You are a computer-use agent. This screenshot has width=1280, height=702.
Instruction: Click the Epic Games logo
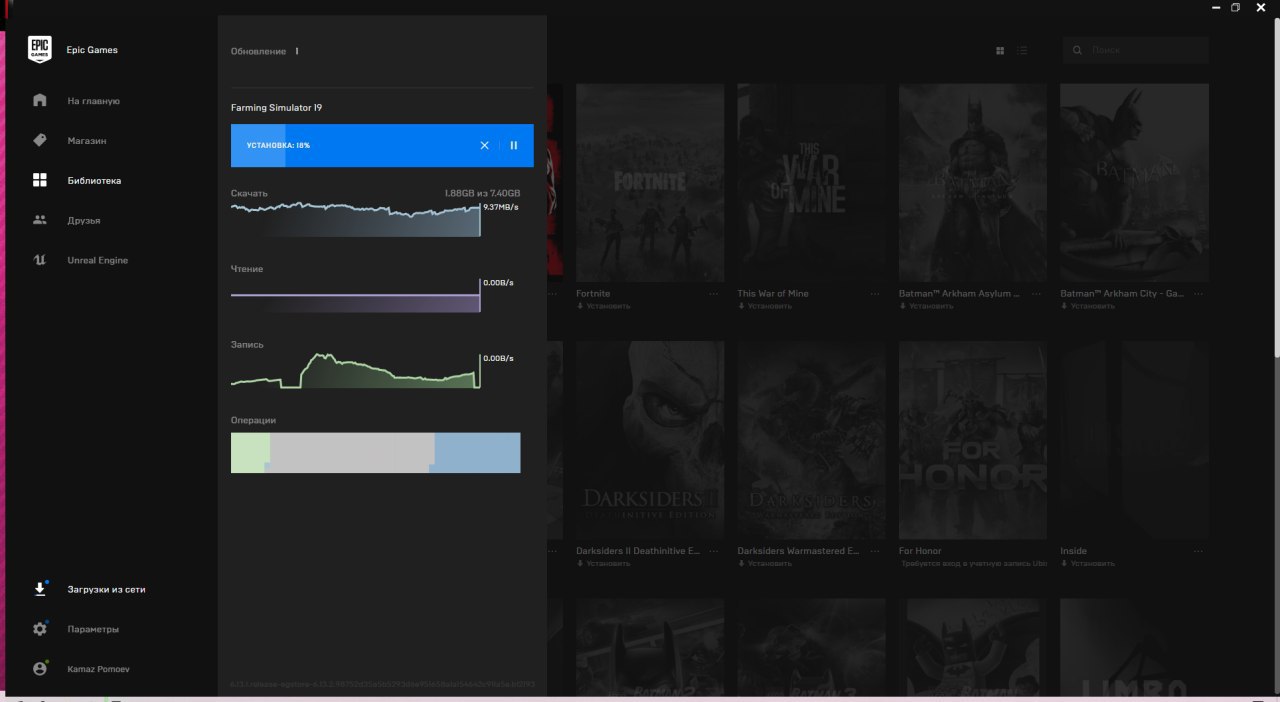[x=40, y=49]
